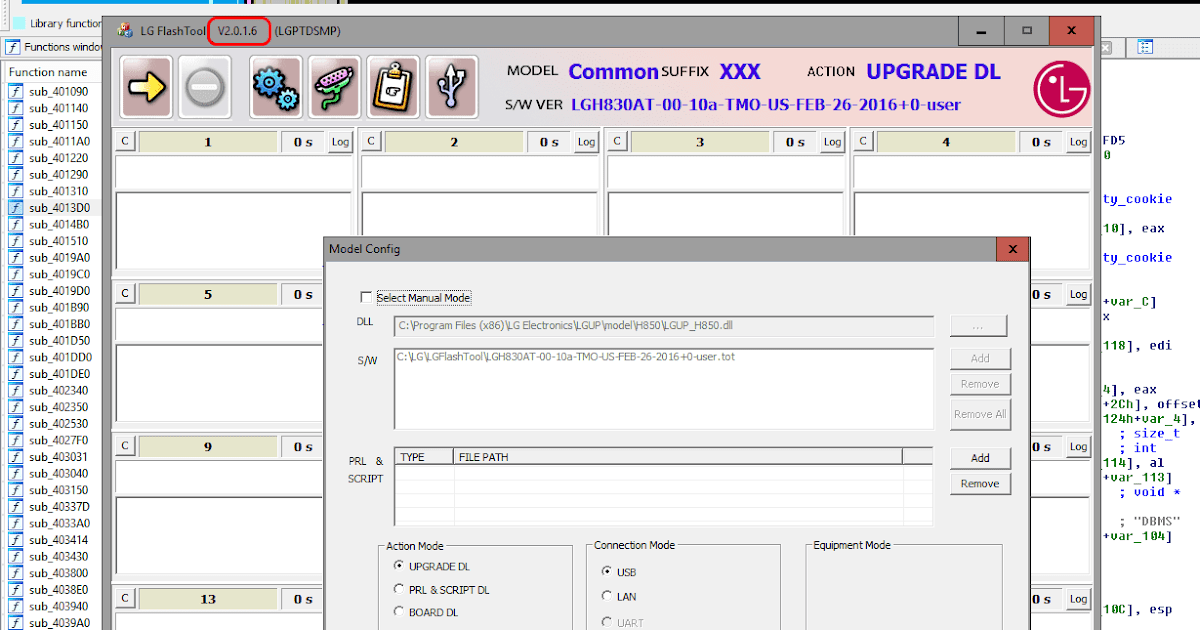Click the TYPE column header
Viewport: 1200px width, 630px height.
[x=424, y=457]
